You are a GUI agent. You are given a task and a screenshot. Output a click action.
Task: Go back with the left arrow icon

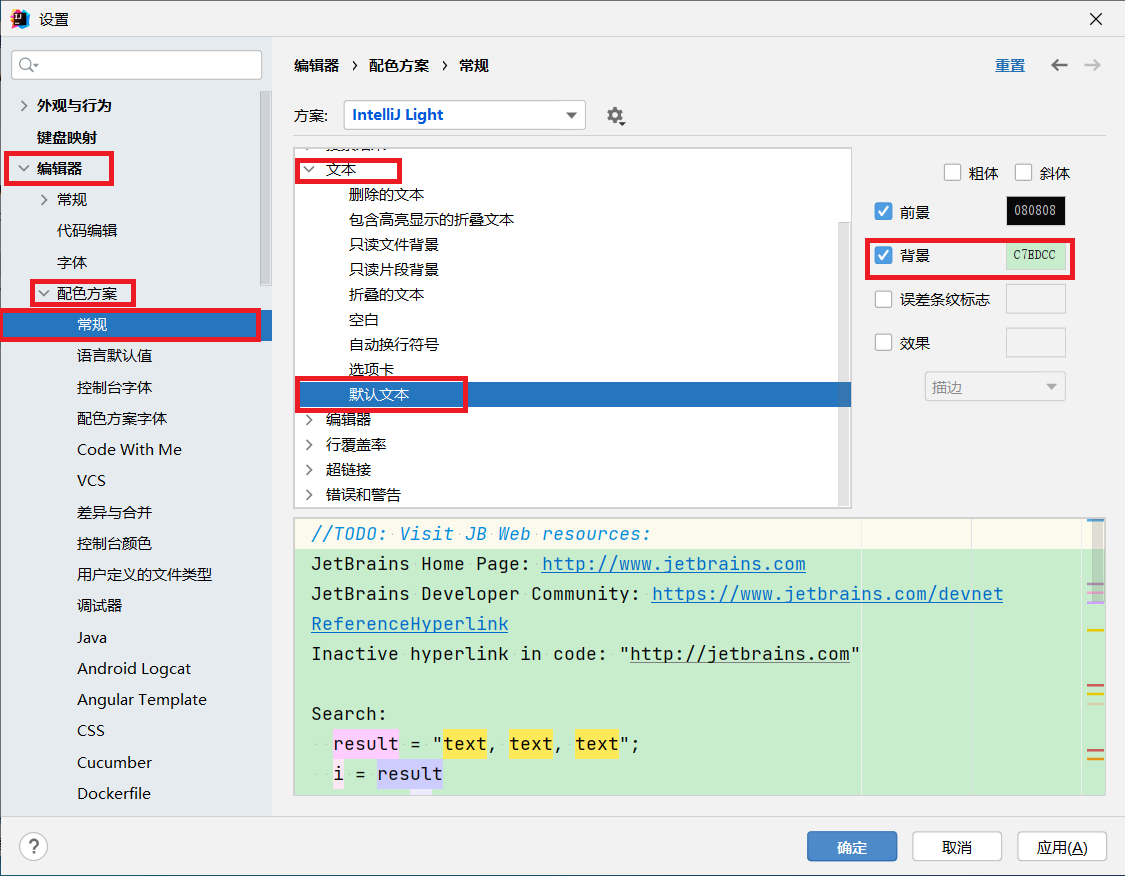coord(1059,65)
